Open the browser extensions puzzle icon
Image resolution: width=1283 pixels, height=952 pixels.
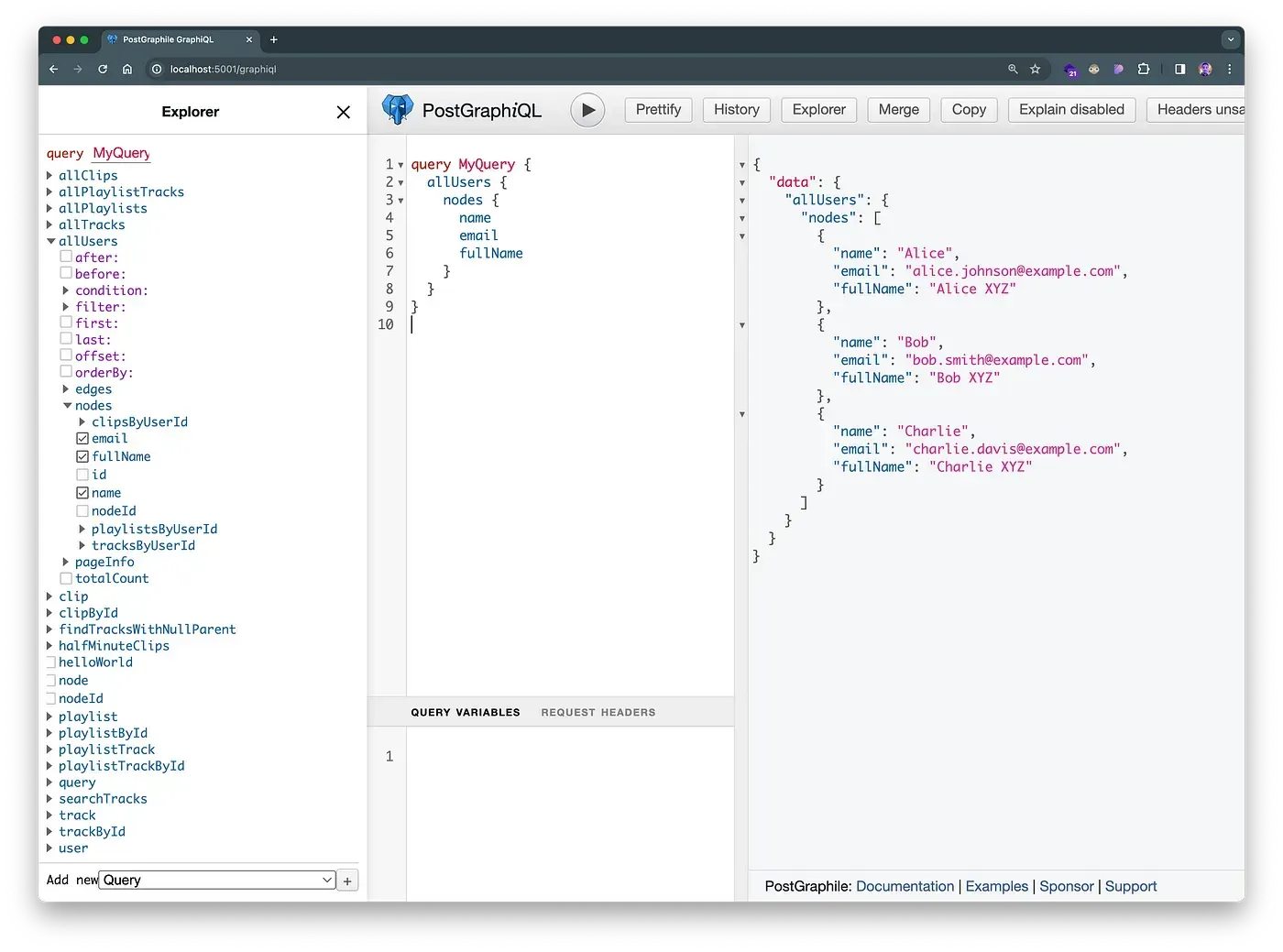click(1144, 69)
